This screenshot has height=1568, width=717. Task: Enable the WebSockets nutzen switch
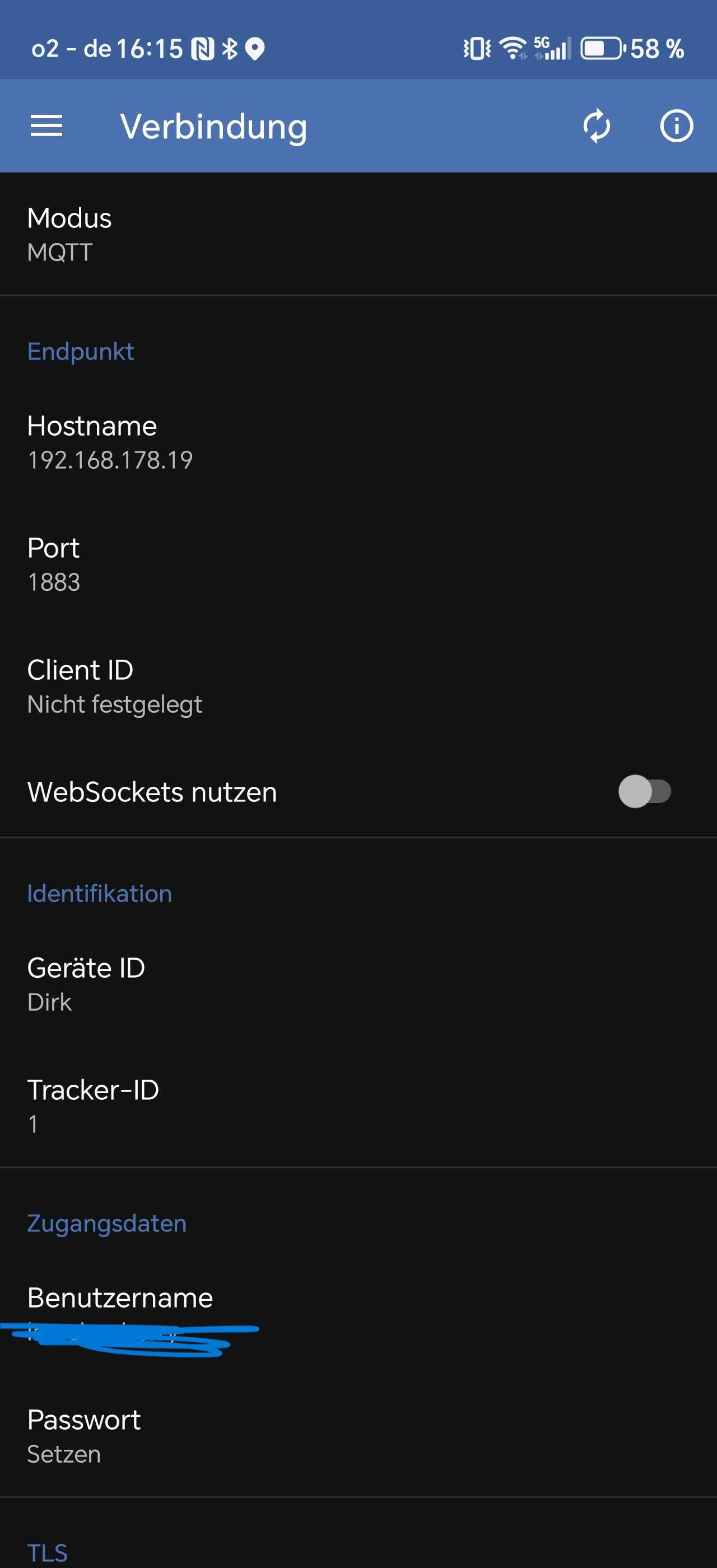(644, 791)
